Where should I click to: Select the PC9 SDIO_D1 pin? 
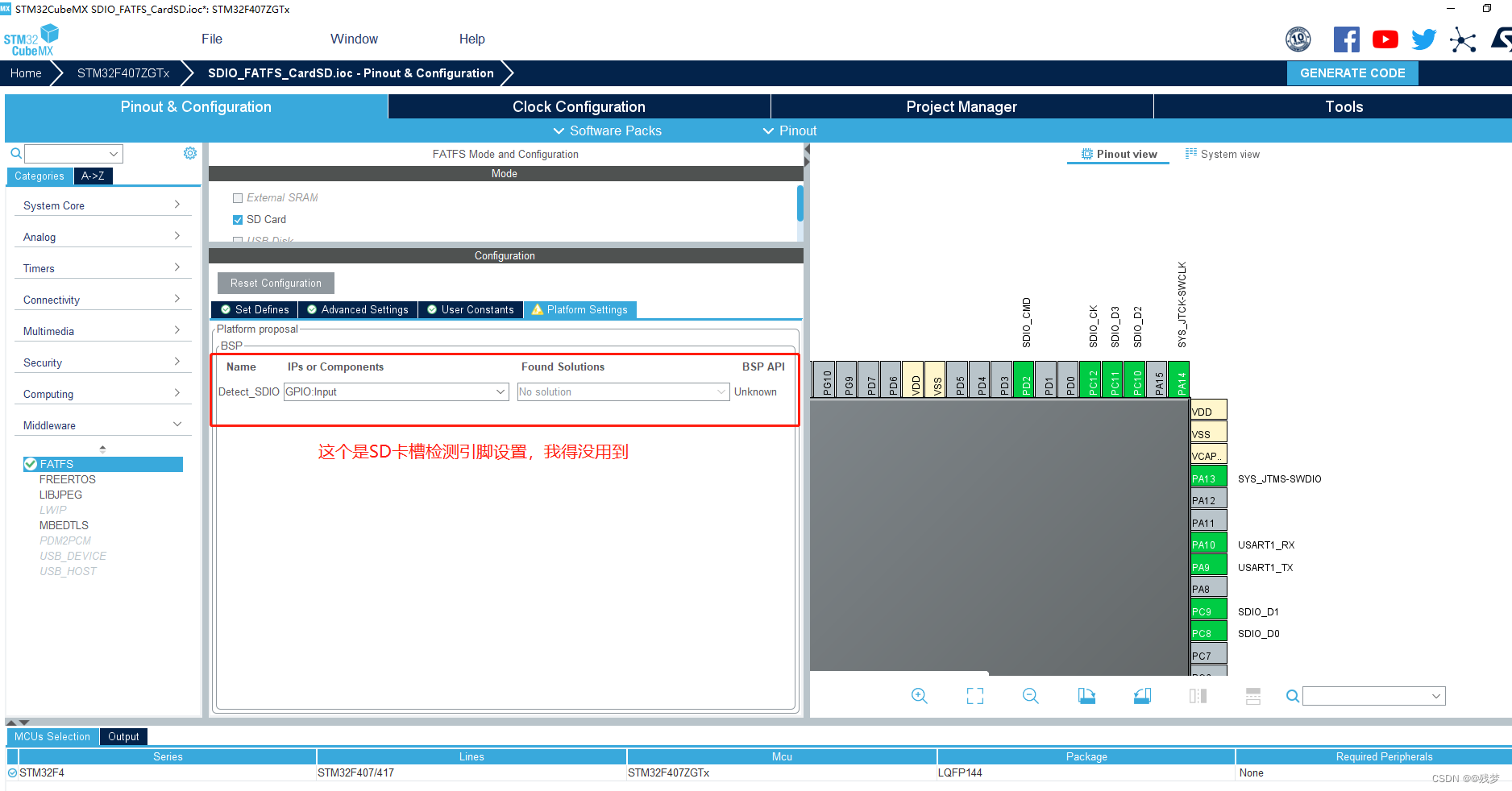(x=1208, y=610)
